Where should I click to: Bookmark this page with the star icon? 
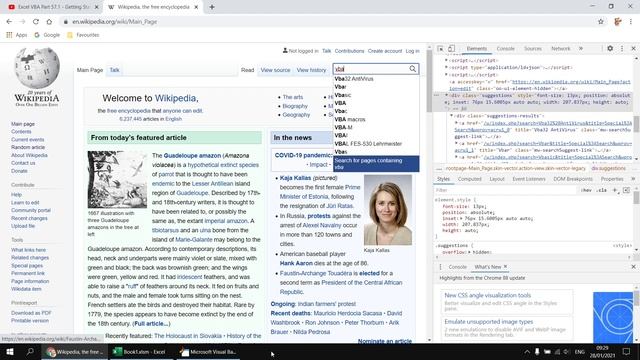tap(601, 22)
